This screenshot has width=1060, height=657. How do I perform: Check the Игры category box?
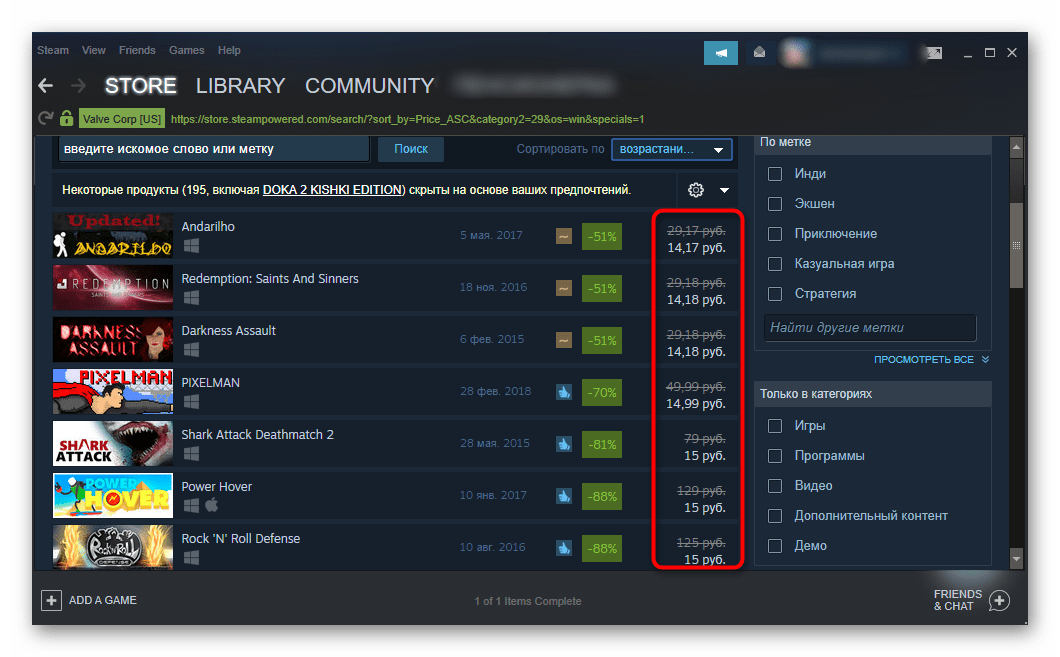pyautogui.click(x=775, y=426)
